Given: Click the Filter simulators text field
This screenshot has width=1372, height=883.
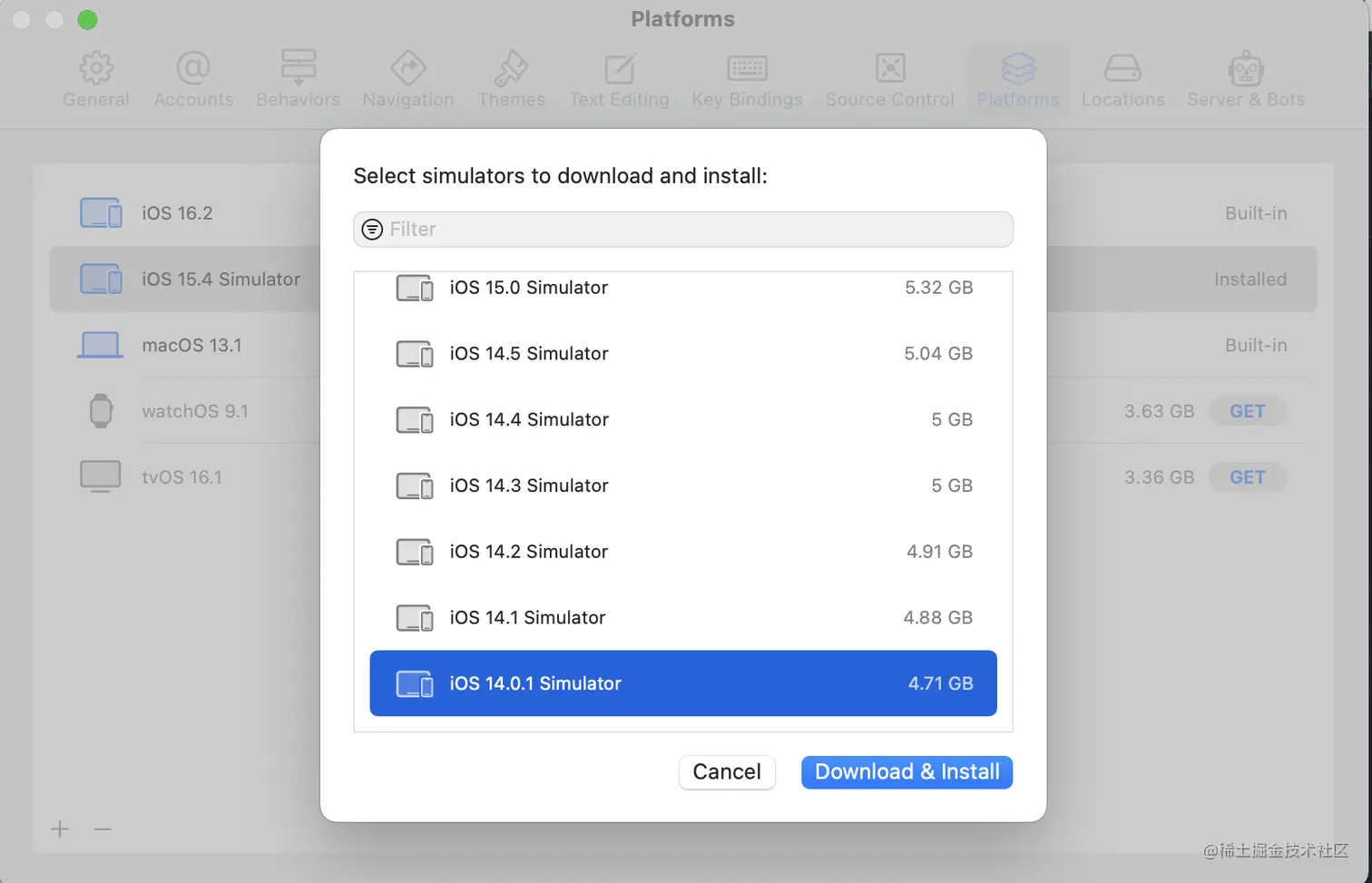Looking at the screenshot, I should click(683, 230).
